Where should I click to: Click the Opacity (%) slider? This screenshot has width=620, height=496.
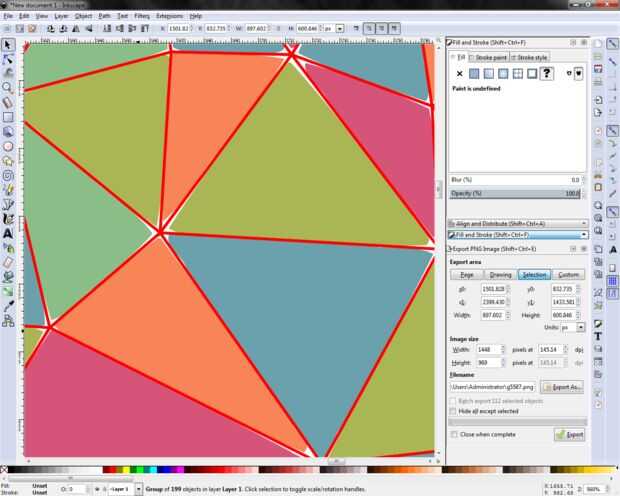pos(515,193)
